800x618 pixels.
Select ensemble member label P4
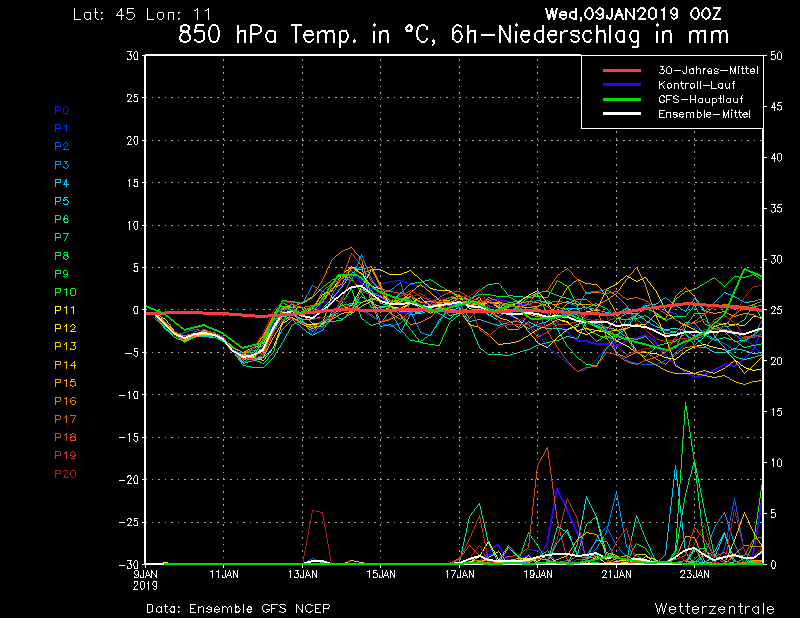[62, 183]
